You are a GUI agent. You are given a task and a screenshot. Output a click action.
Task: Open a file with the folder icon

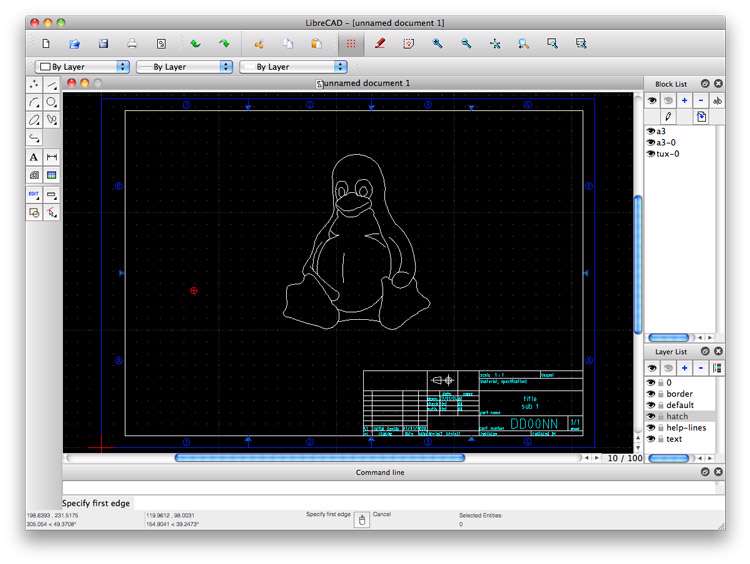[74, 44]
